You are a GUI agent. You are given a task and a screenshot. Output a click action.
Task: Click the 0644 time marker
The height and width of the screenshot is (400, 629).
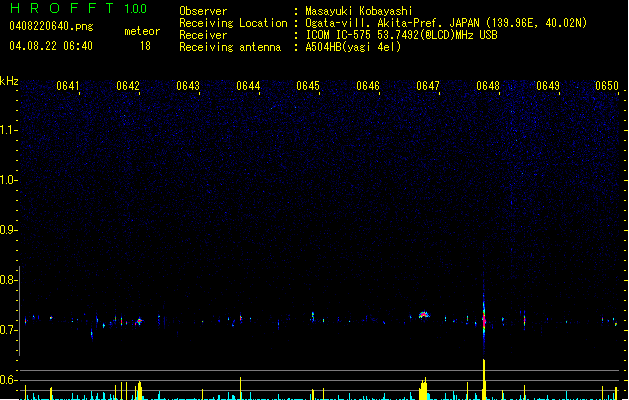pyautogui.click(x=248, y=86)
